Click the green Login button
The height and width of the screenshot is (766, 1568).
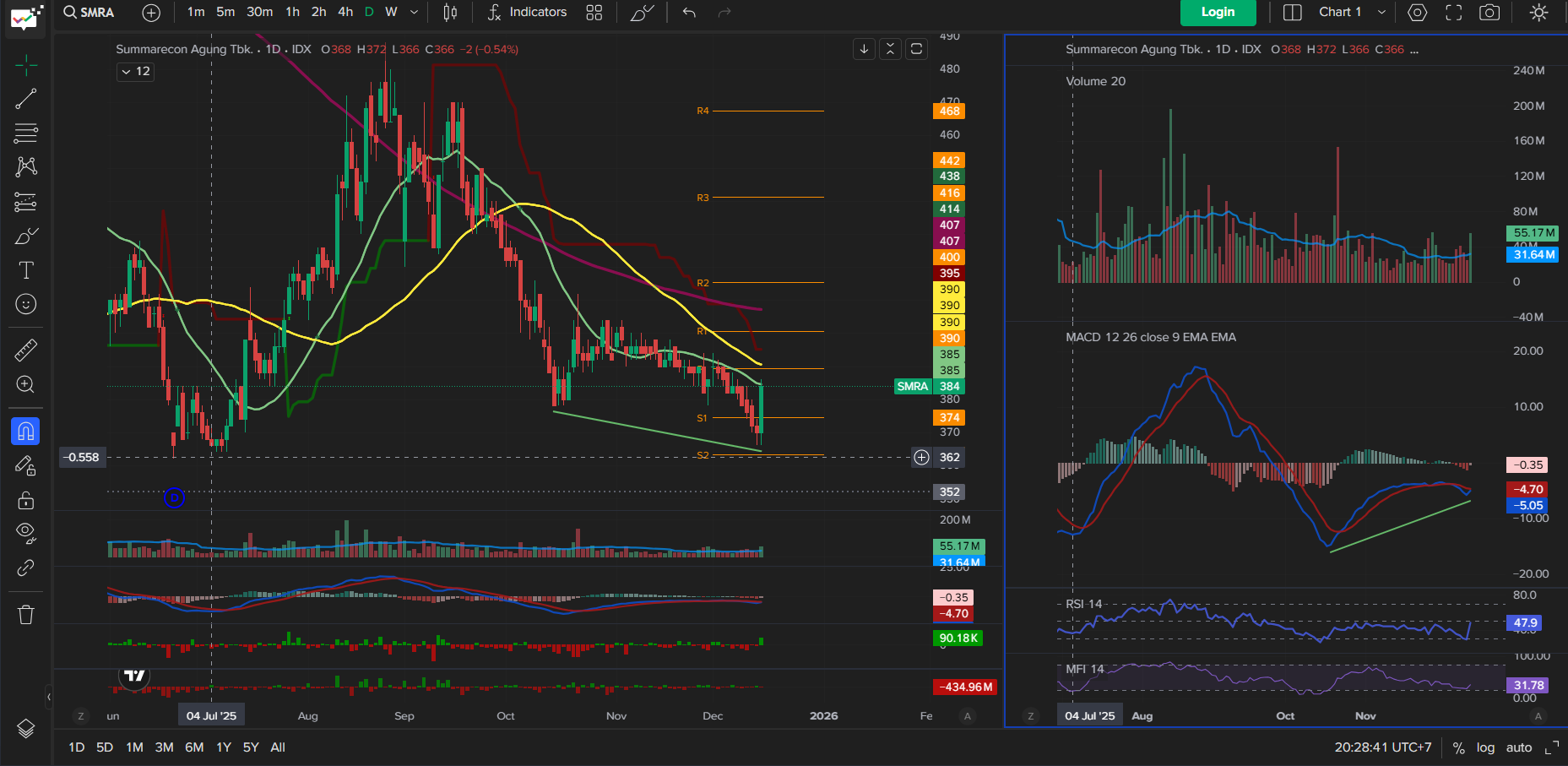(x=1218, y=13)
